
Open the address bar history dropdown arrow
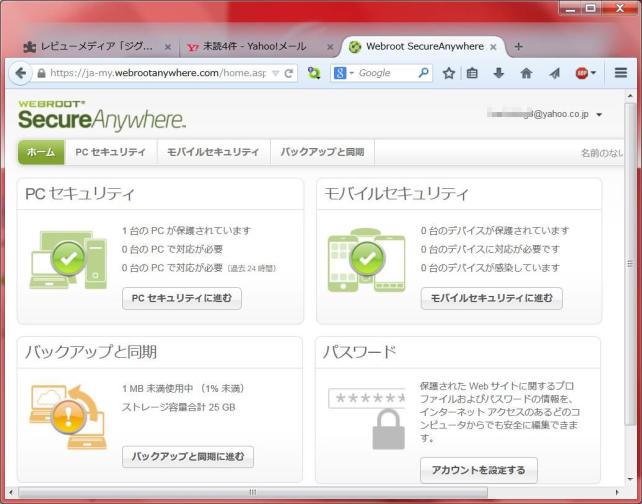tap(276, 73)
